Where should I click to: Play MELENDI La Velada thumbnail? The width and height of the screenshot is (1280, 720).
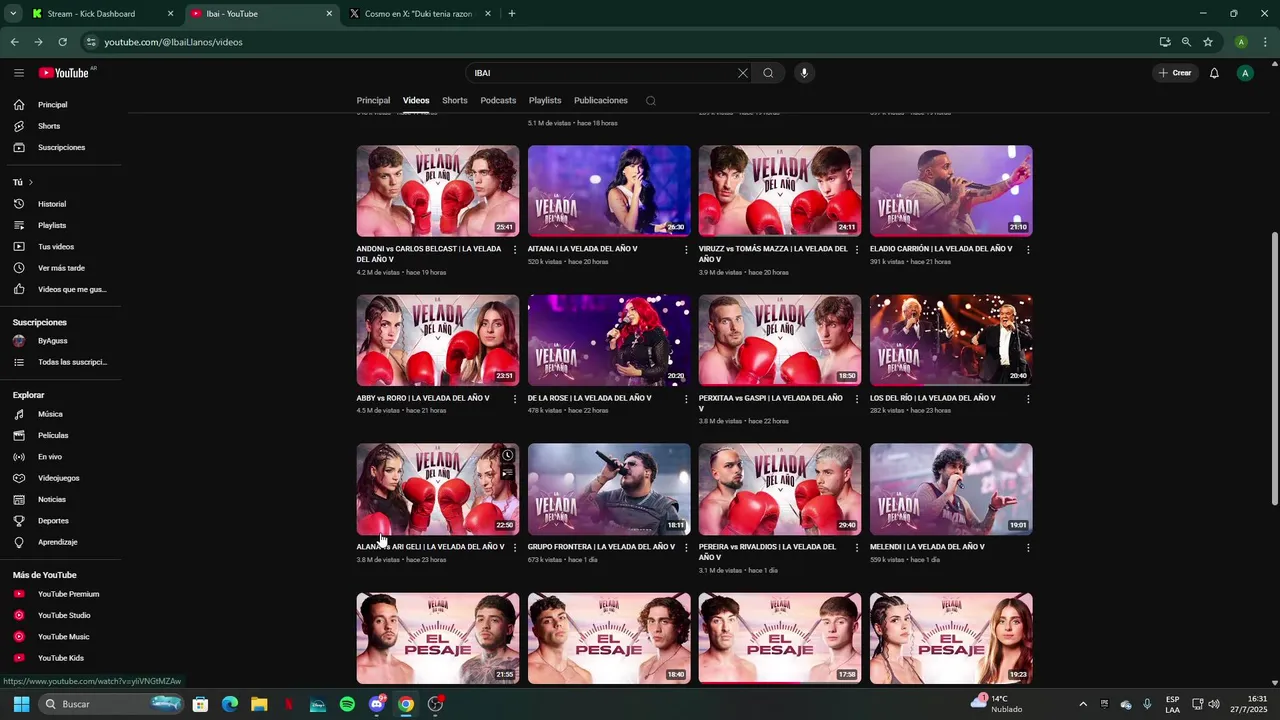tap(951, 489)
